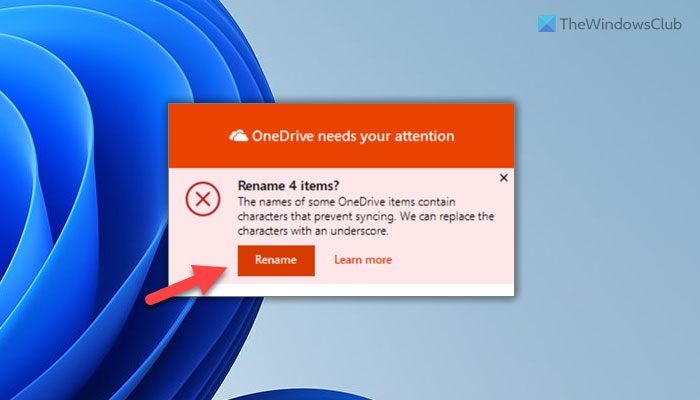Dismiss the rename notification with X
This screenshot has width=700, height=400.
pyautogui.click(x=504, y=178)
